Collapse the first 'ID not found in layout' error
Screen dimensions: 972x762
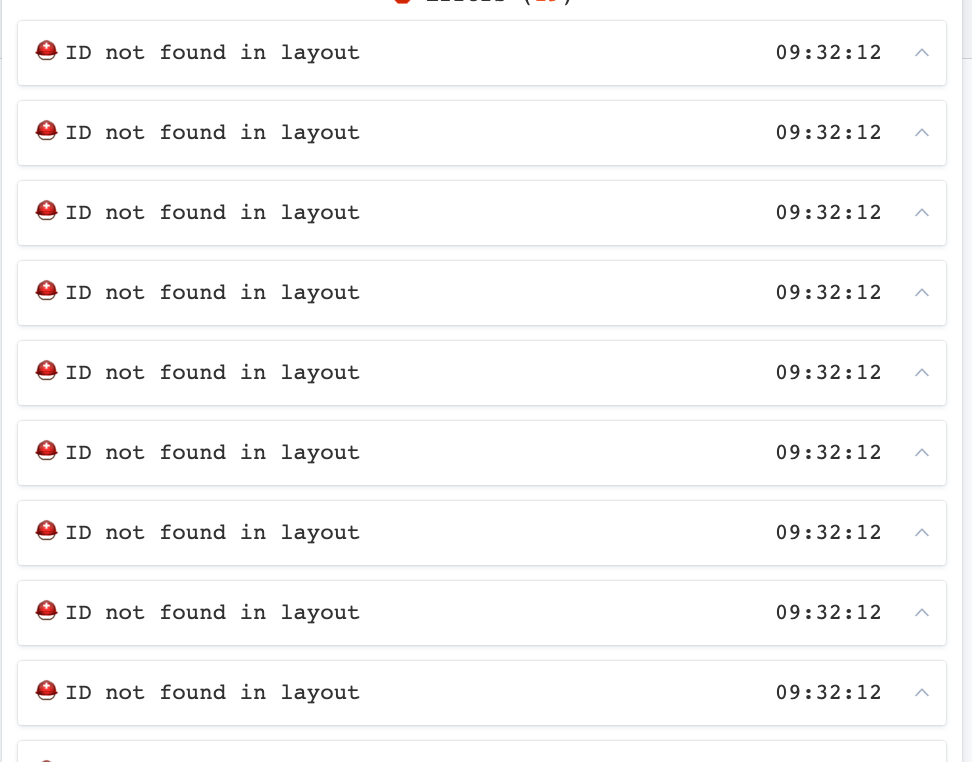921,52
